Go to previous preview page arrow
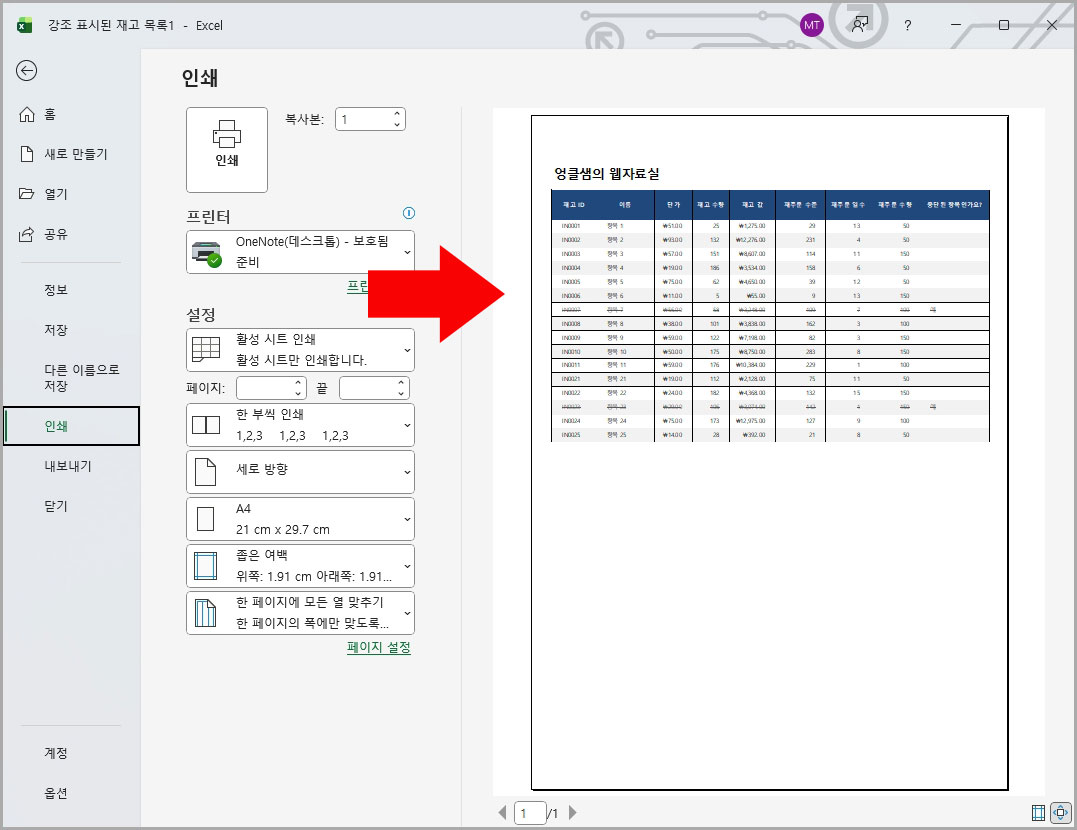1077x830 pixels. (502, 813)
